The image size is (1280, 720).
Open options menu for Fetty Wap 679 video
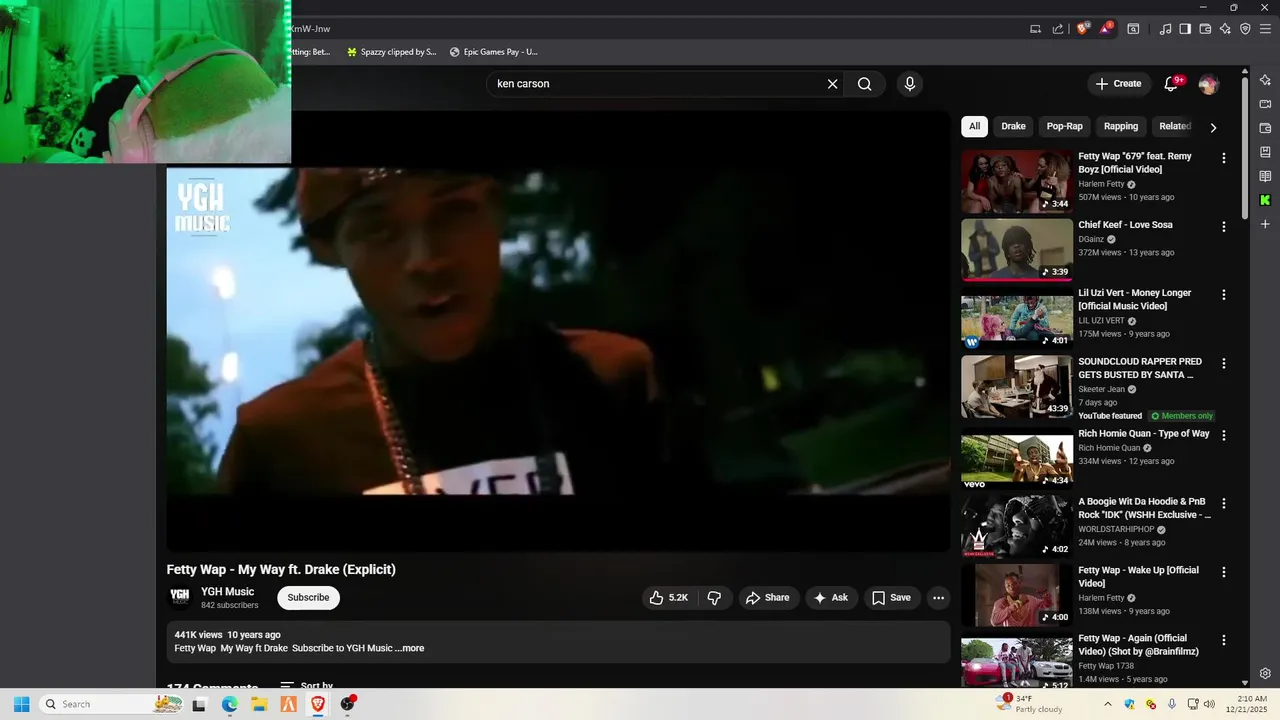pos(1223,158)
